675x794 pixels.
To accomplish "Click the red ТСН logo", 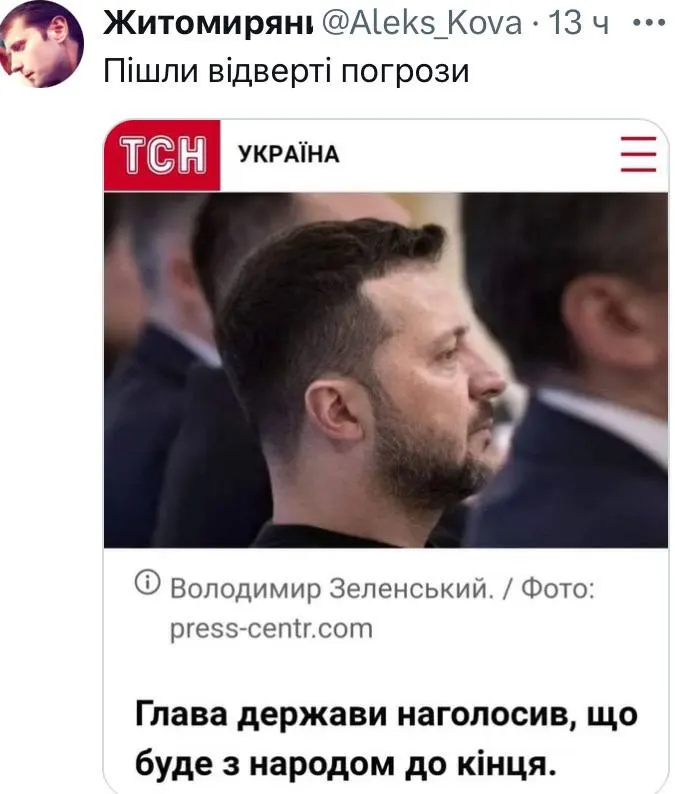I will 162,155.
